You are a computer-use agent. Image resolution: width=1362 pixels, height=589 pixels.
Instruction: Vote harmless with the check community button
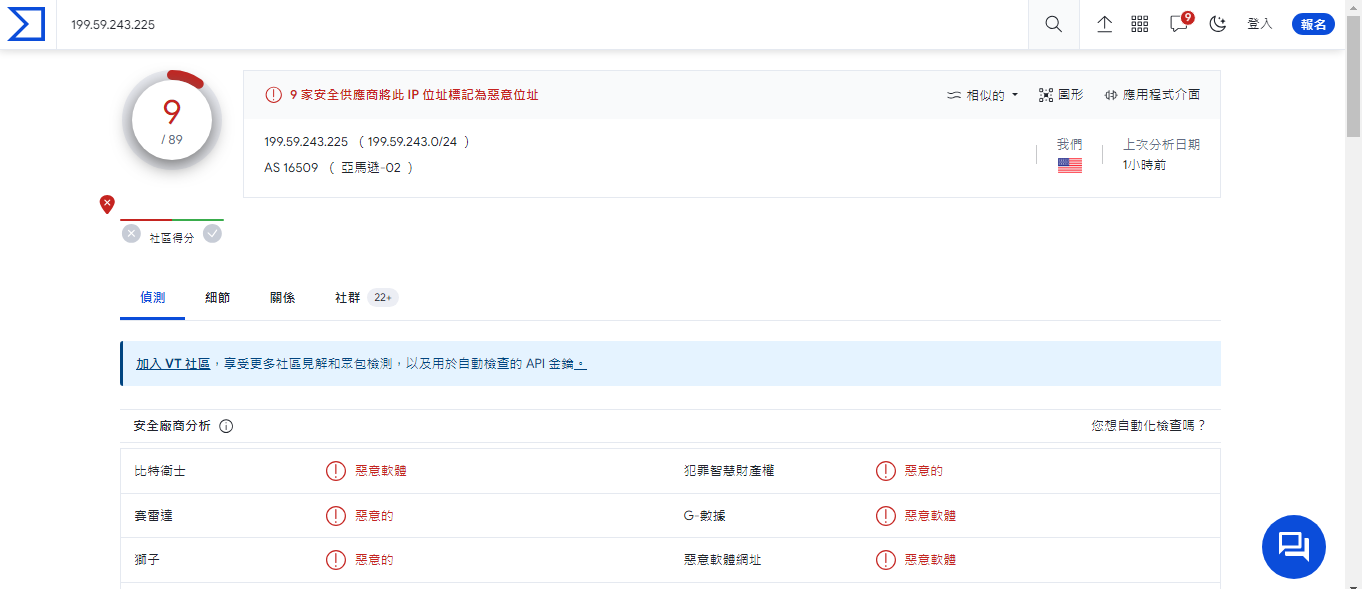(212, 234)
